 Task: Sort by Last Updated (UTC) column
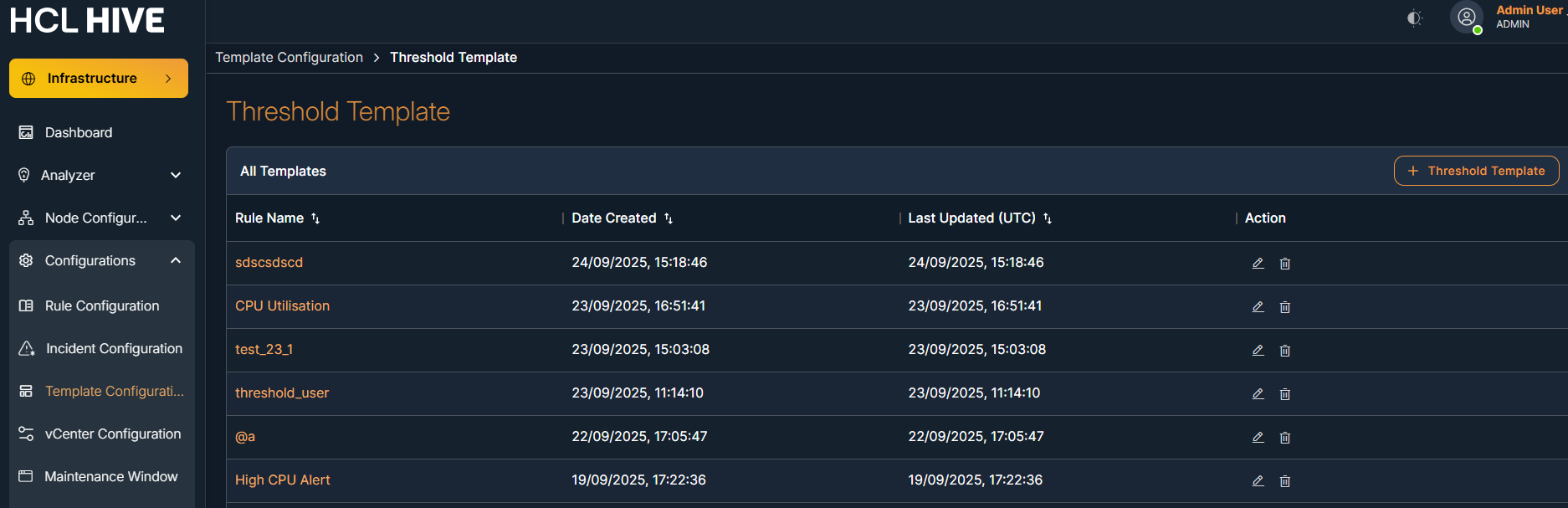pos(1048,218)
